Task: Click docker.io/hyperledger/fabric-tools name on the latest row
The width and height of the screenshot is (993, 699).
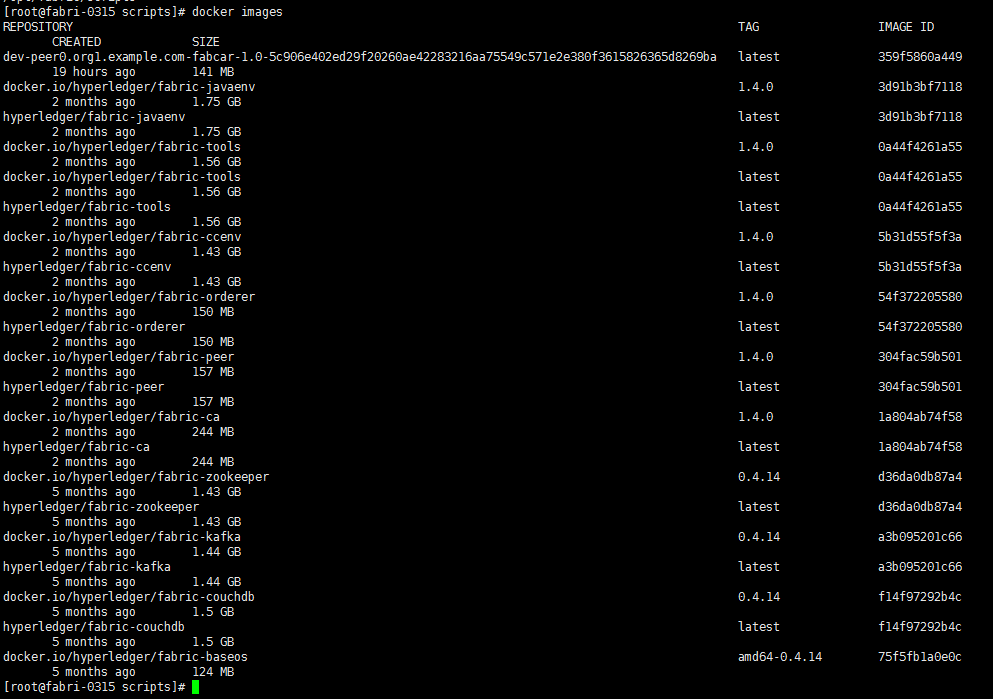Action: [x=122, y=177]
